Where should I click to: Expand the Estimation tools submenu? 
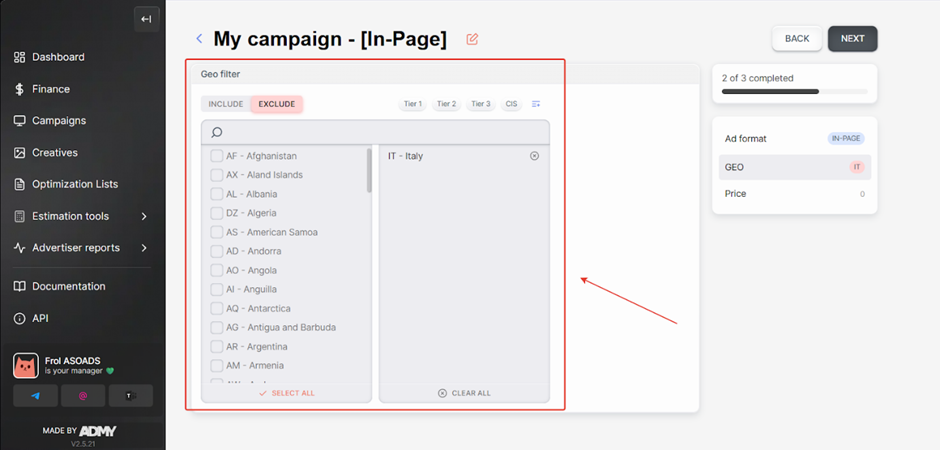[144, 216]
